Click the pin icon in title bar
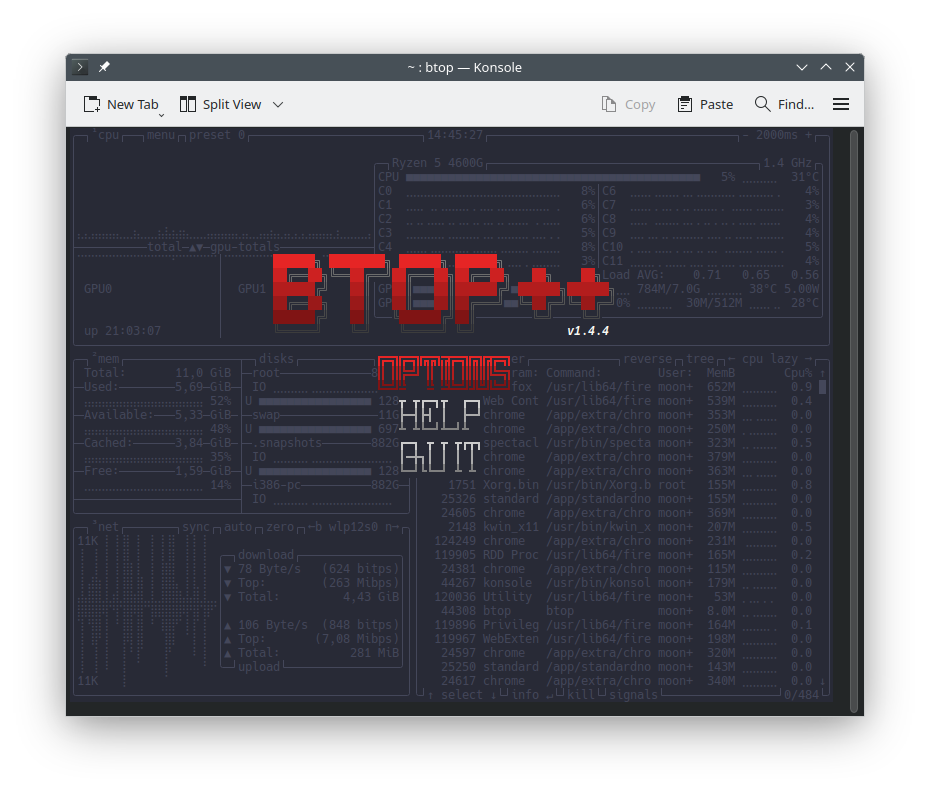This screenshot has height=794, width=930. pos(104,67)
